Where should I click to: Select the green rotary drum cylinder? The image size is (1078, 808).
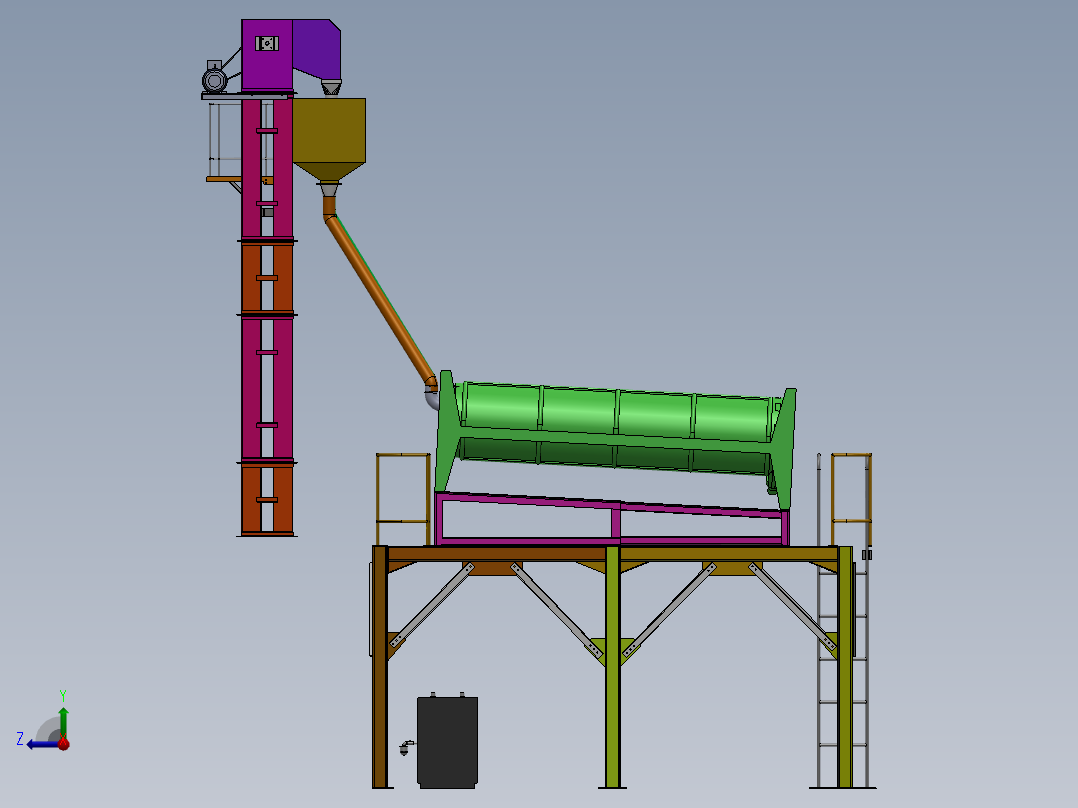click(617, 430)
